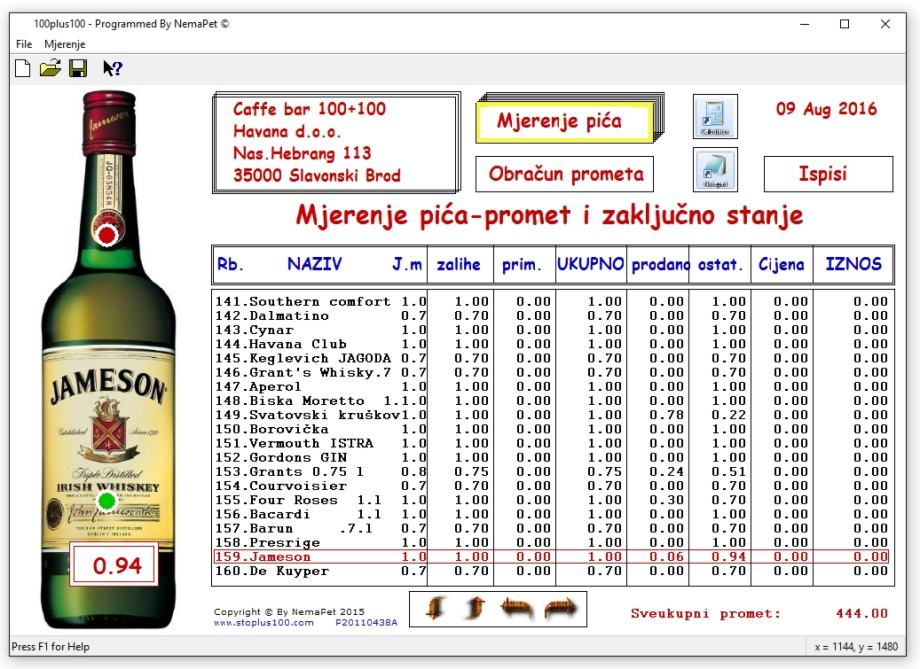Save using the floppy disk icon
This screenshot has height=669, width=920.
79,69
